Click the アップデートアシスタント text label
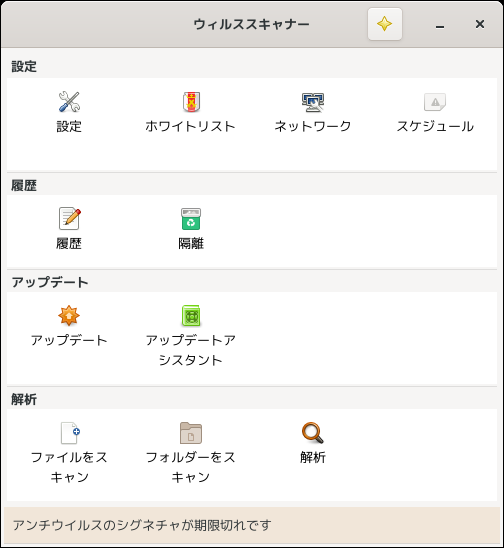 click(x=191, y=350)
